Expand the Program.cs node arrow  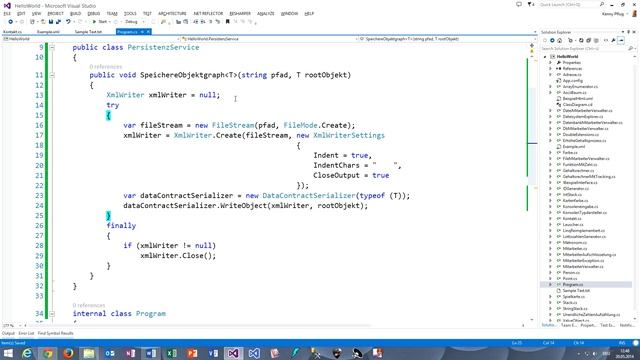550,284
